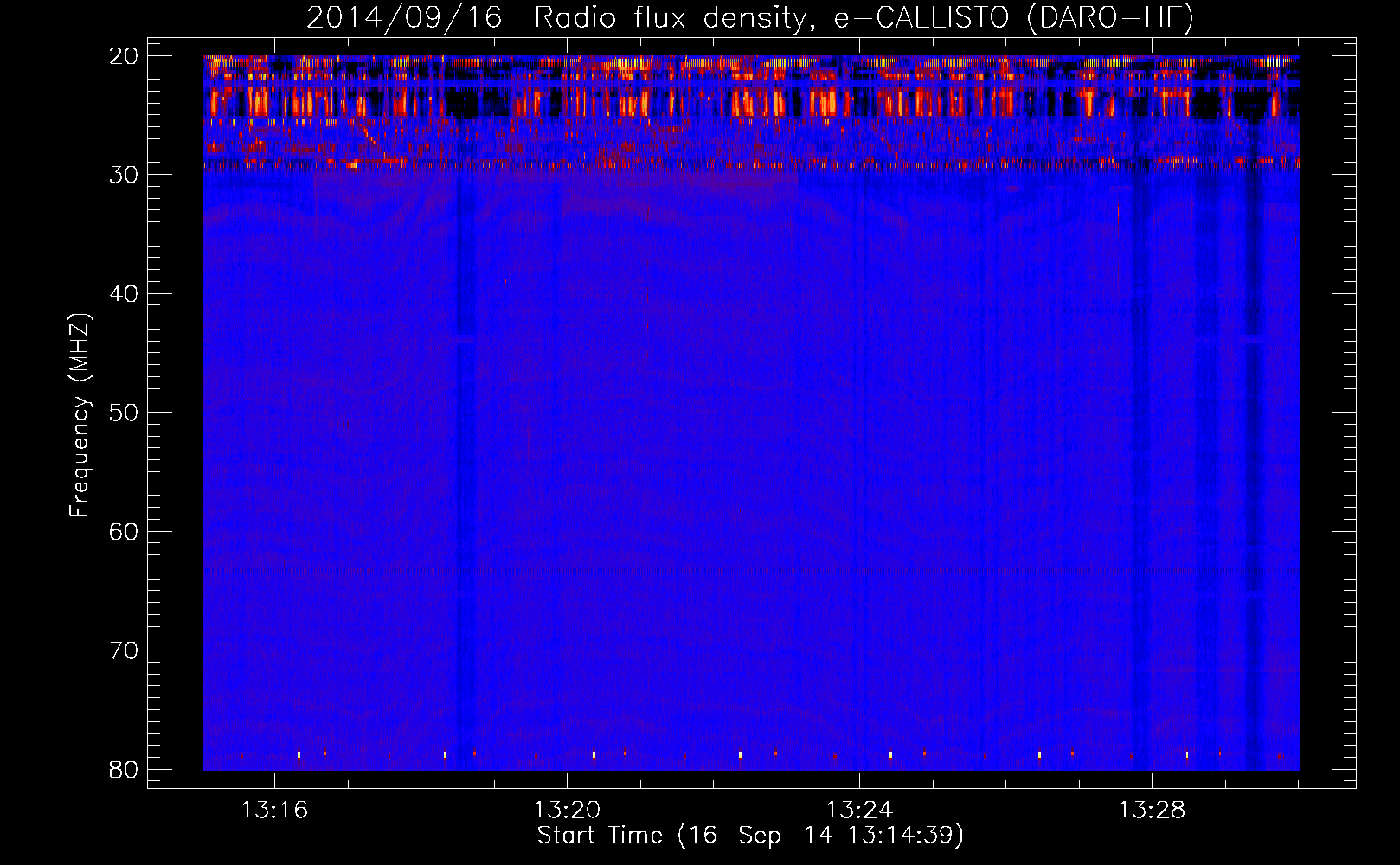Image resolution: width=1400 pixels, height=865 pixels.
Task: Click the 30 MHz frequency tick label
Action: 124,175
